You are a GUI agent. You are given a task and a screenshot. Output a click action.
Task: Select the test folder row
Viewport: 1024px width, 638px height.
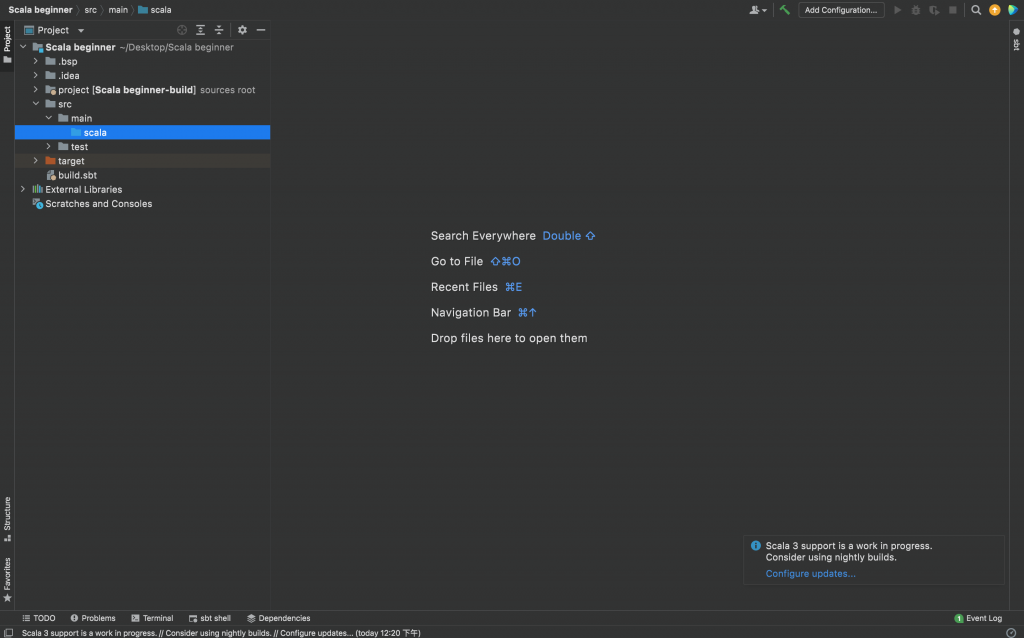pyautogui.click(x=142, y=146)
